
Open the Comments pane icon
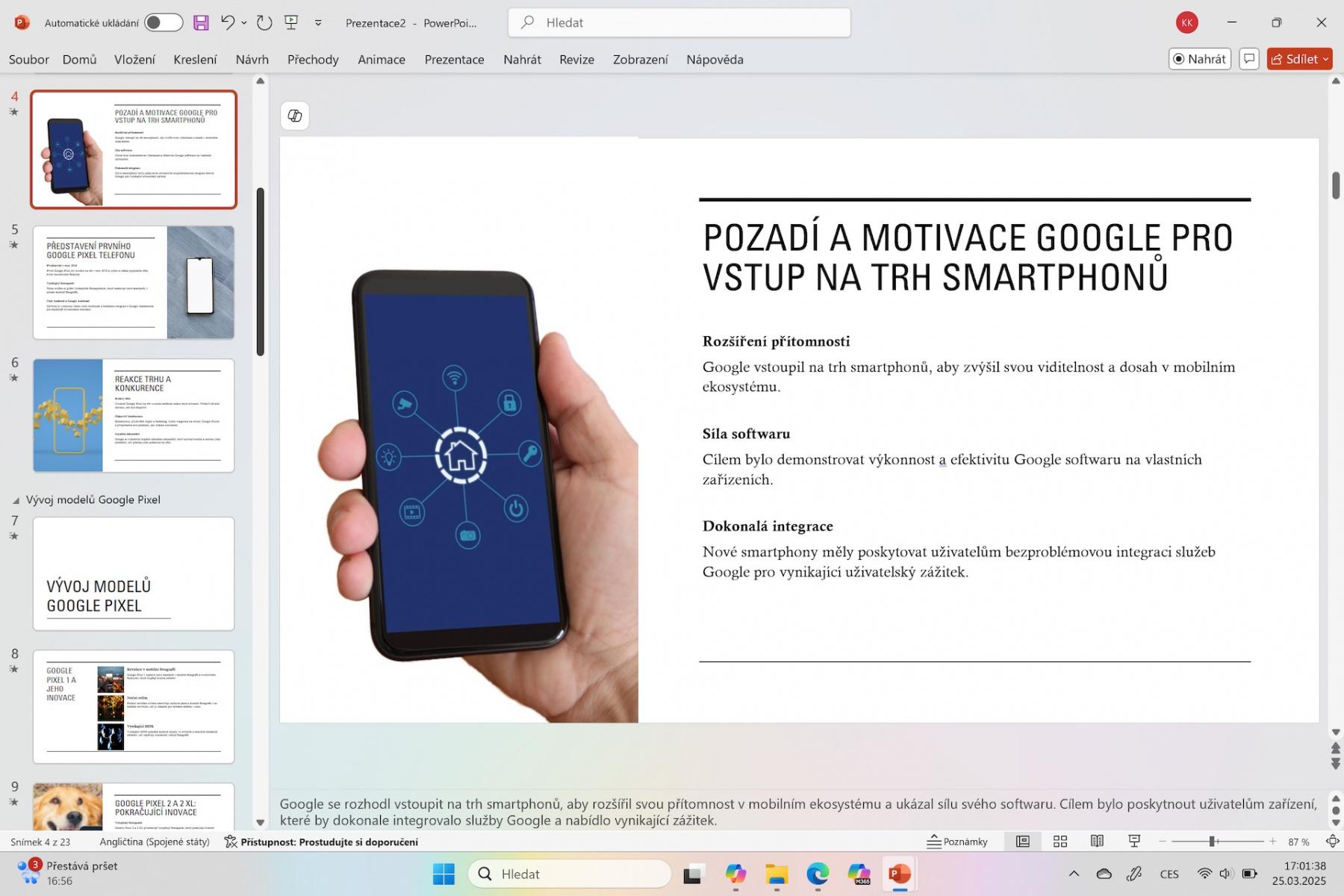pos(1249,59)
